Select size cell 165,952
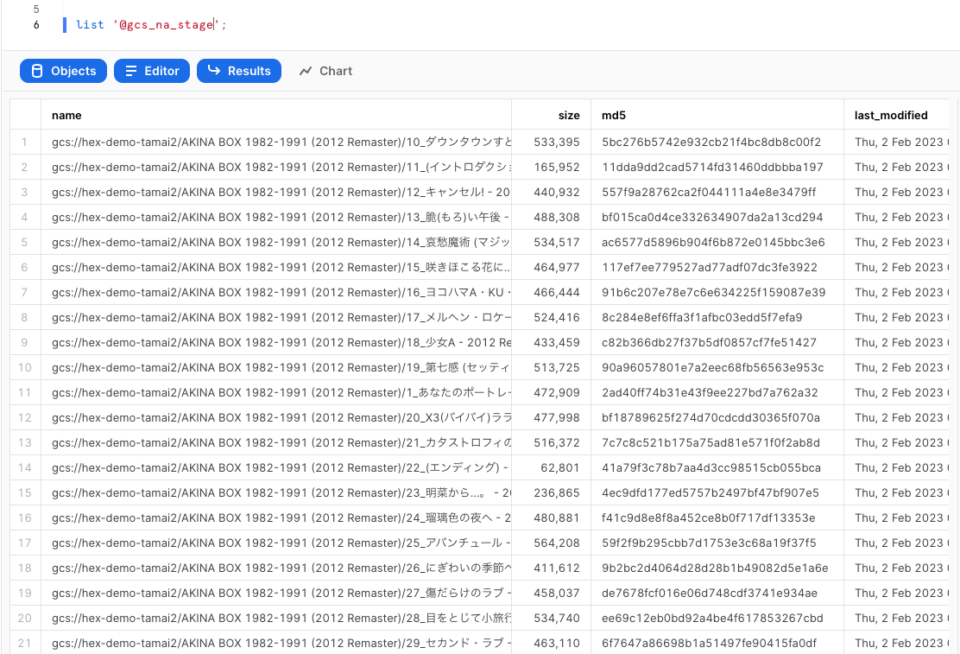 (x=551, y=167)
